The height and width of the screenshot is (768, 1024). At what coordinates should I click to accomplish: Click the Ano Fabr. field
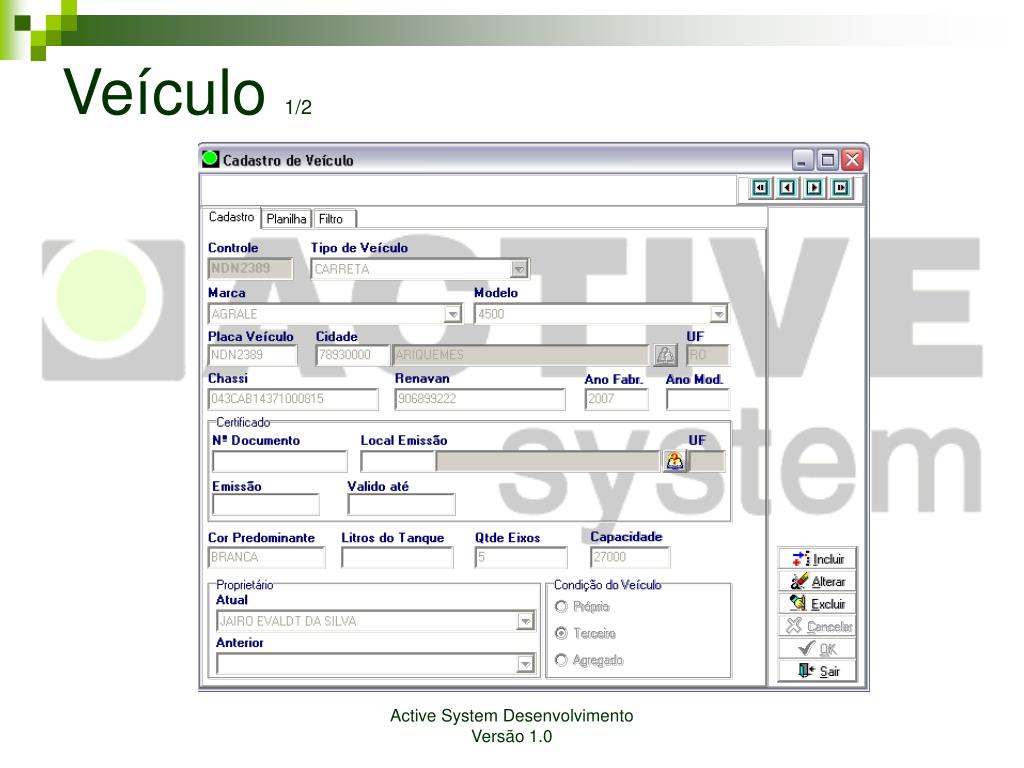click(616, 399)
